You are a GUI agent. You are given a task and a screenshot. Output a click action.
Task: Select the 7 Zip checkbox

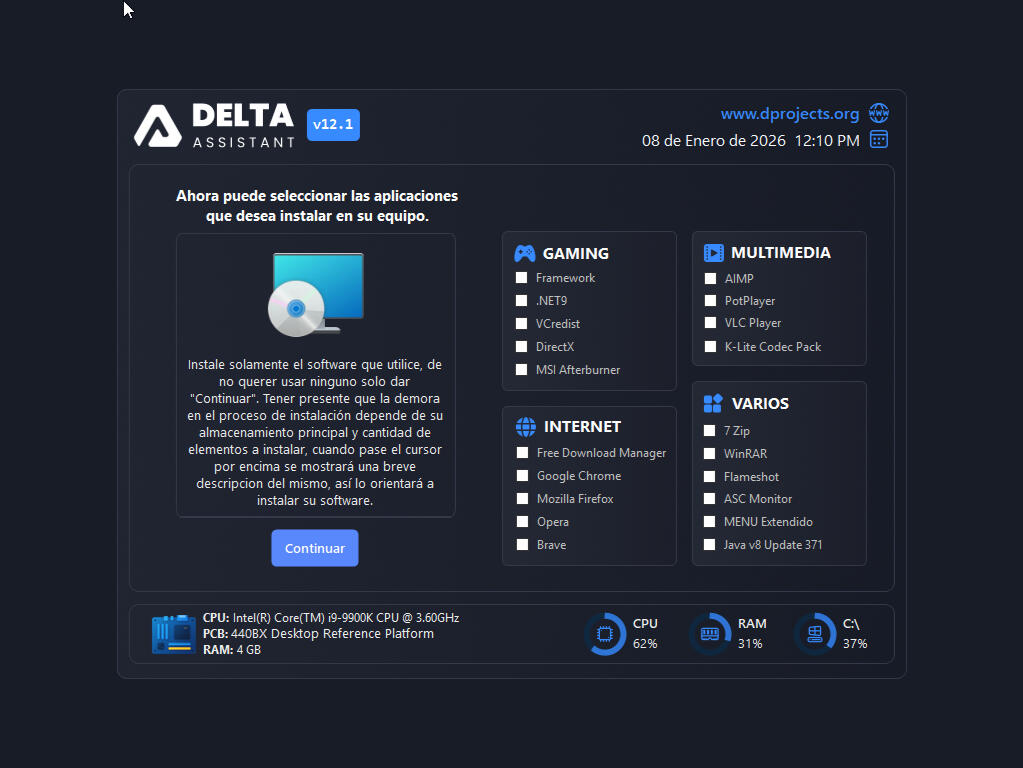pos(710,431)
